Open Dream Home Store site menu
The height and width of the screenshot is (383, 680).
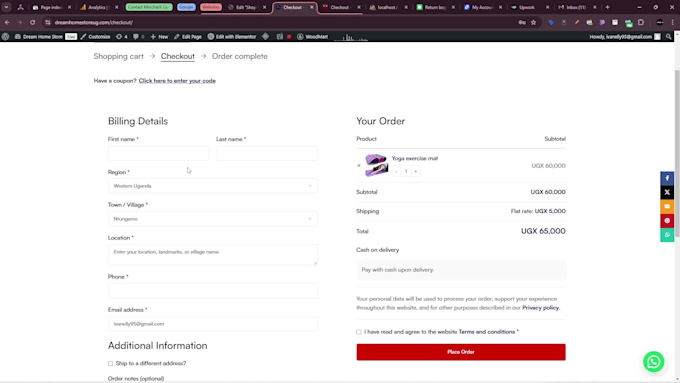click(x=39, y=37)
